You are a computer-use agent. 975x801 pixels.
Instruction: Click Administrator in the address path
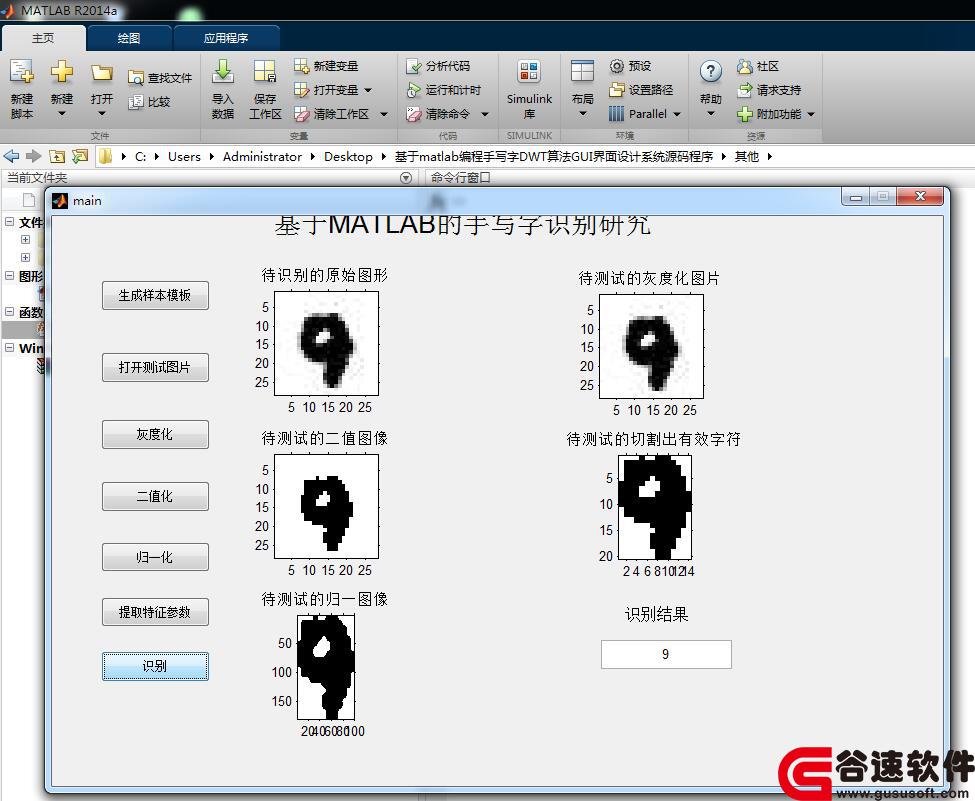(262, 157)
